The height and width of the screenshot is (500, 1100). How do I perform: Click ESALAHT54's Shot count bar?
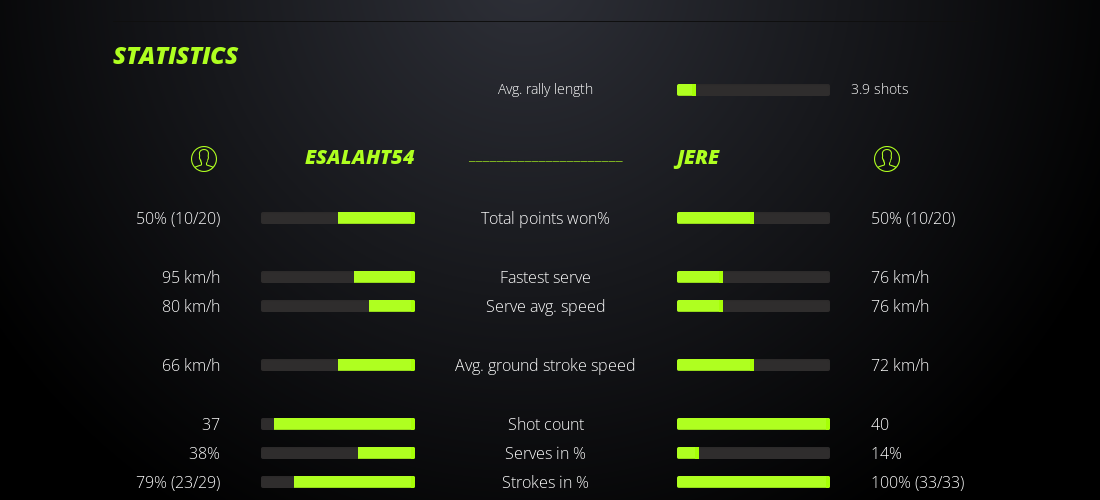[338, 424]
